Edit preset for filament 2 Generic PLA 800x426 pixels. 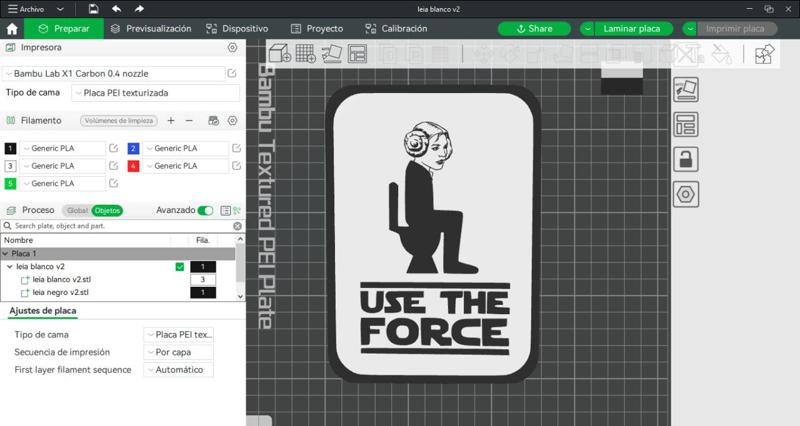(236, 148)
